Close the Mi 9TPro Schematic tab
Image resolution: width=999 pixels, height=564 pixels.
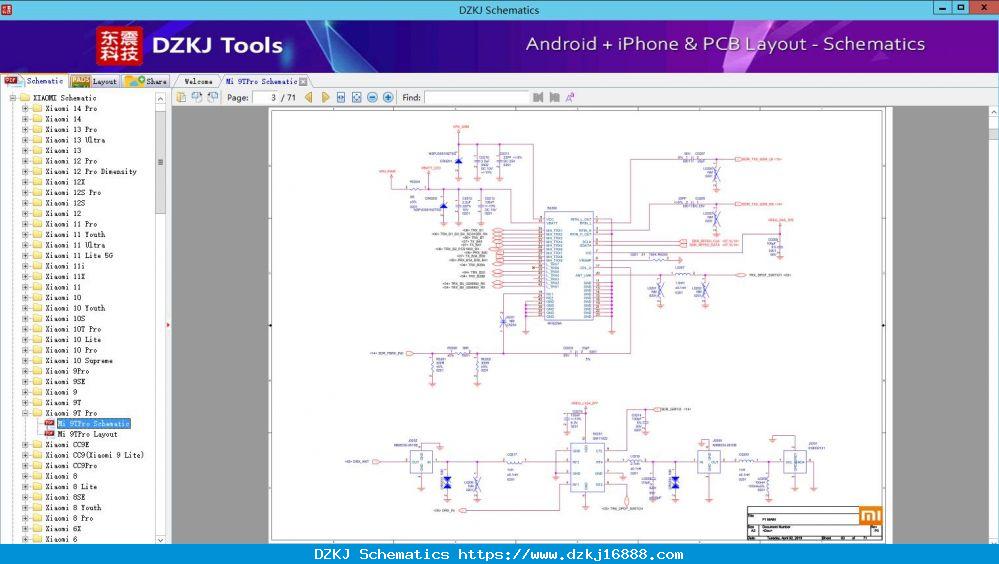pyautogui.click(x=303, y=82)
